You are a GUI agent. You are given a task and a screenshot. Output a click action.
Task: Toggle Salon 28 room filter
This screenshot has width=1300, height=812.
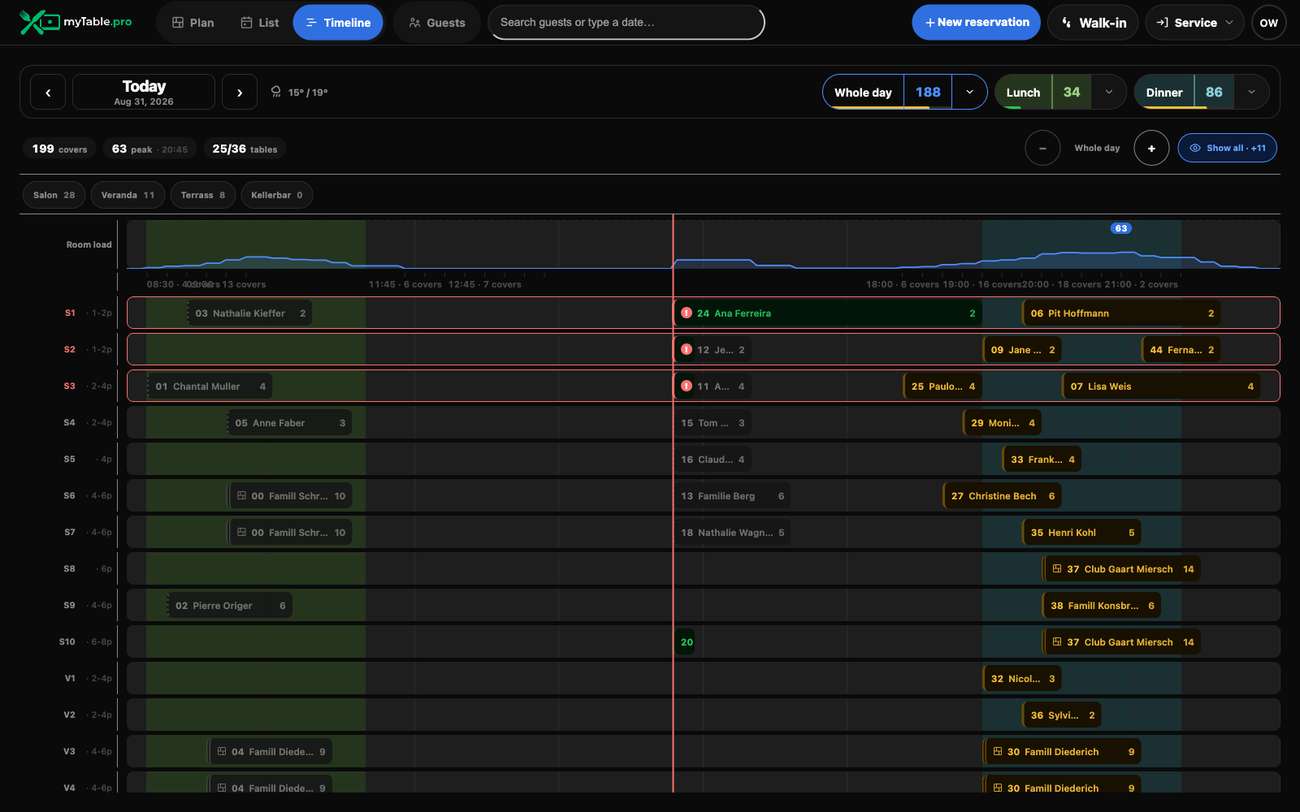point(53,195)
